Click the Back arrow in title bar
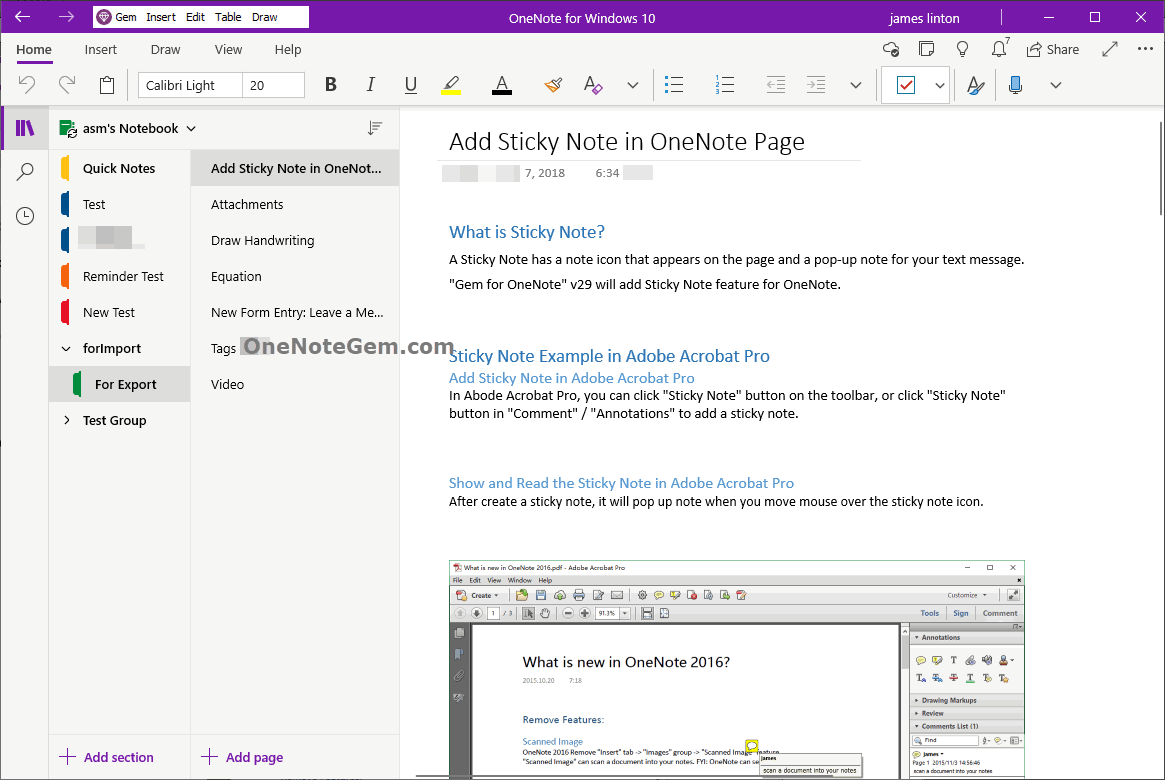Screen dimensions: 1165x780 click(x=23, y=16)
